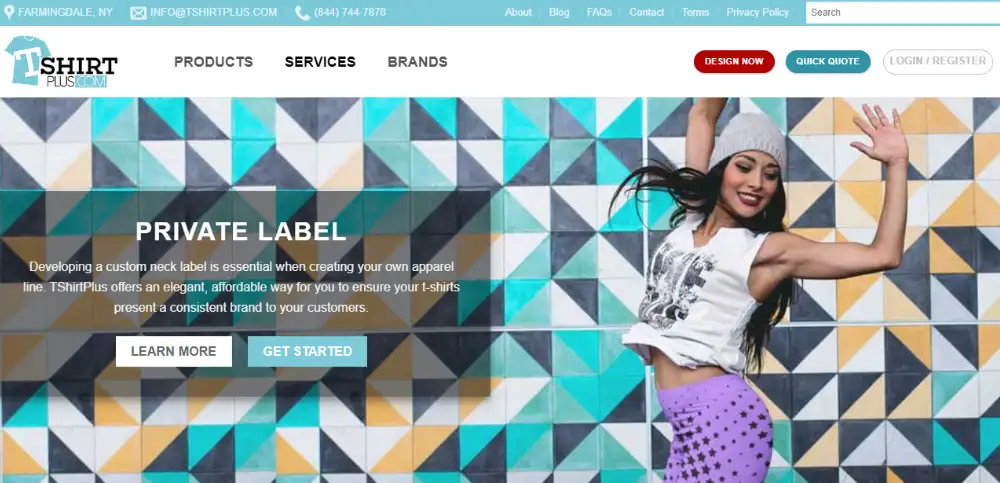Image resolution: width=1000 pixels, height=483 pixels.
Task: View the Privacy Policy link
Action: (x=758, y=12)
